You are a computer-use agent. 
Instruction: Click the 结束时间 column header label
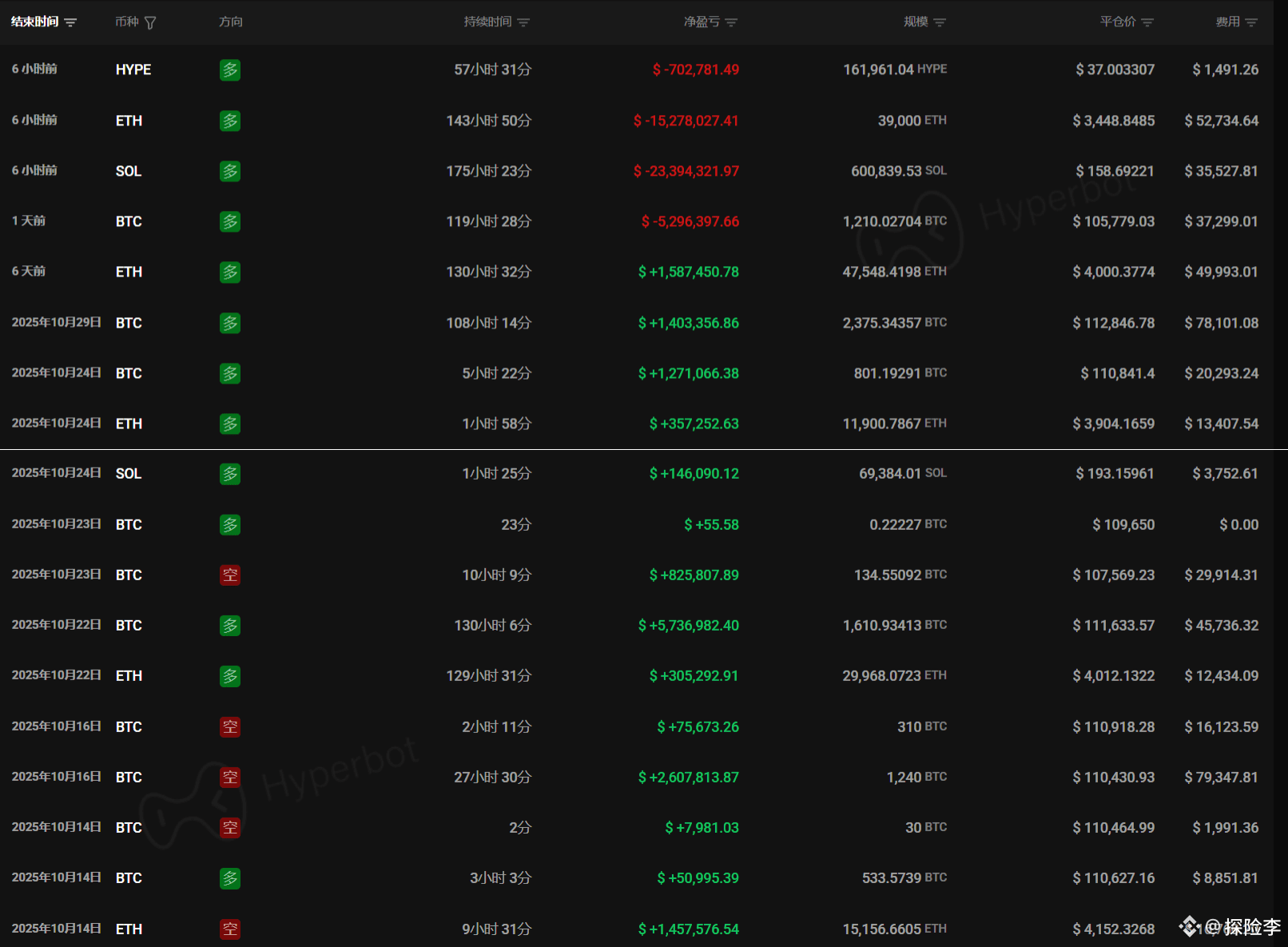tap(35, 22)
